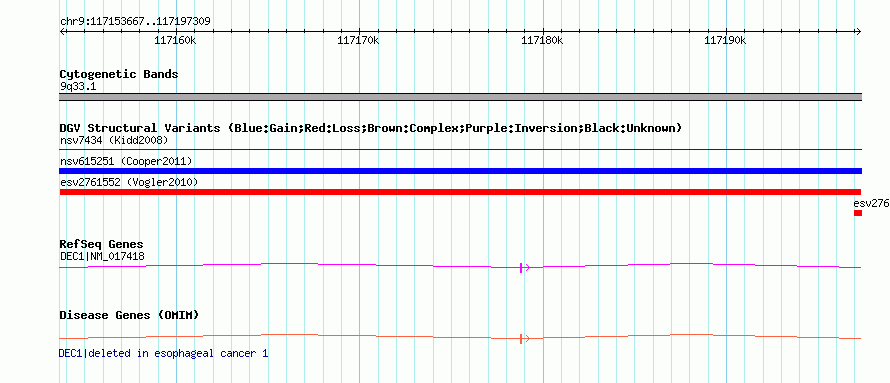Screen dimensions: 890x383
Task: Click the 117180k ruler tick label
Action: coord(542,41)
